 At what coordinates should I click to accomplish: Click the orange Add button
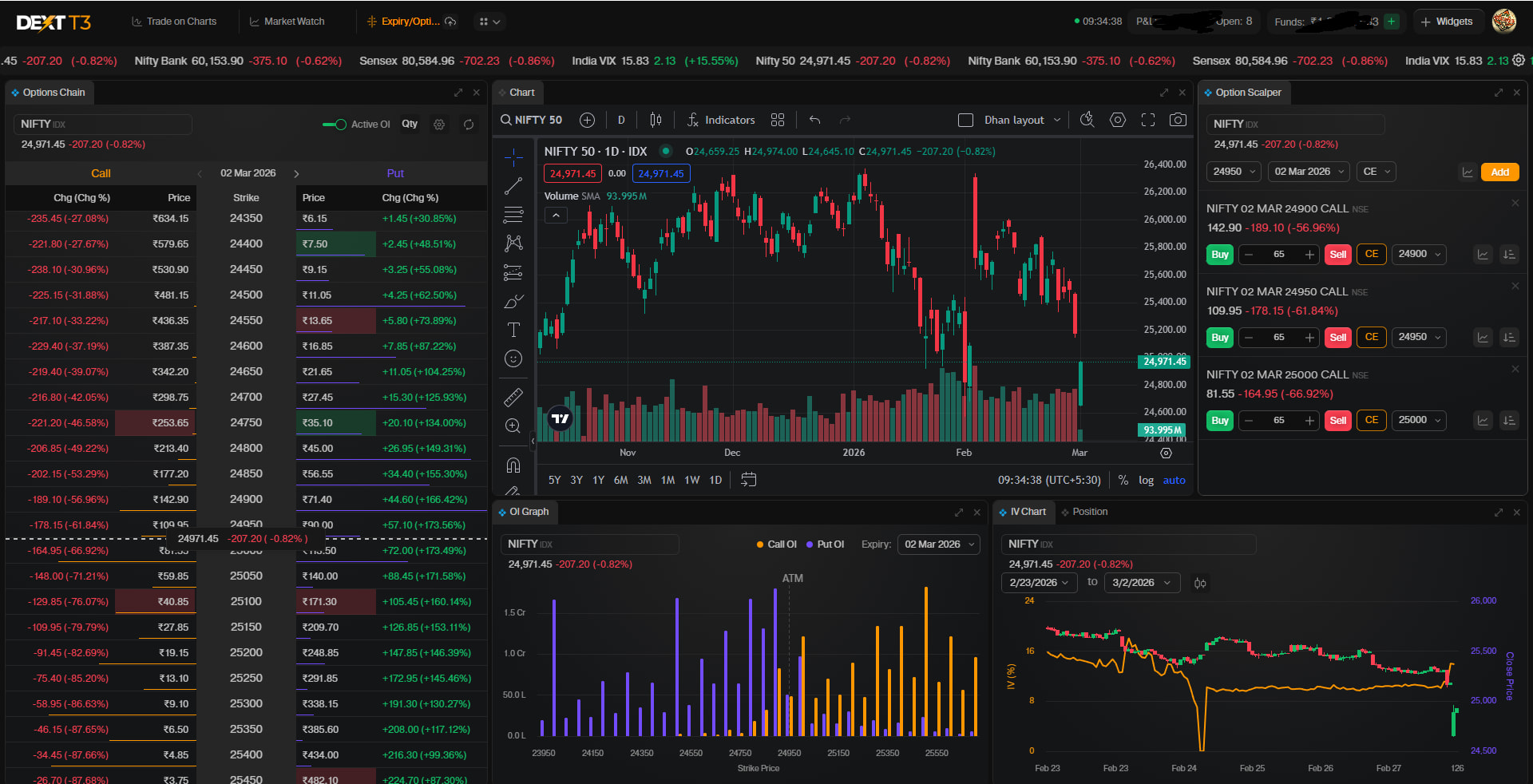(1499, 172)
